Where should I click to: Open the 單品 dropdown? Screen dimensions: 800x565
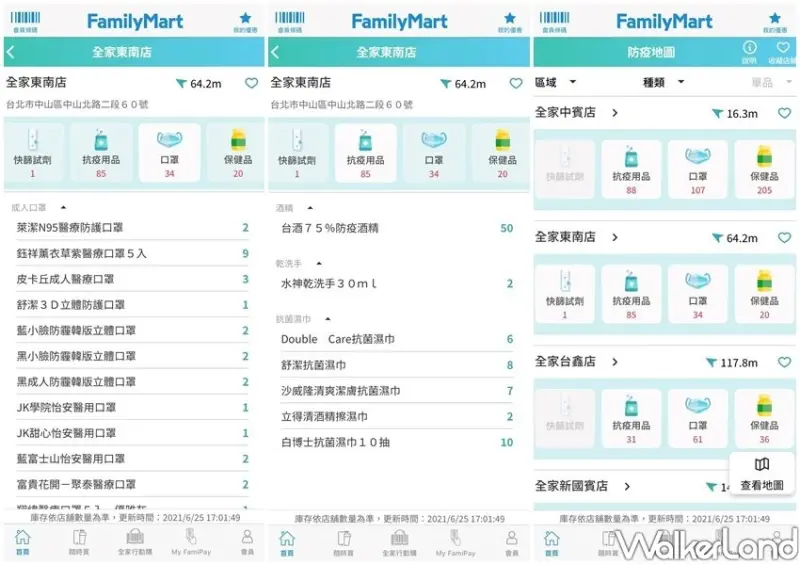point(772,82)
